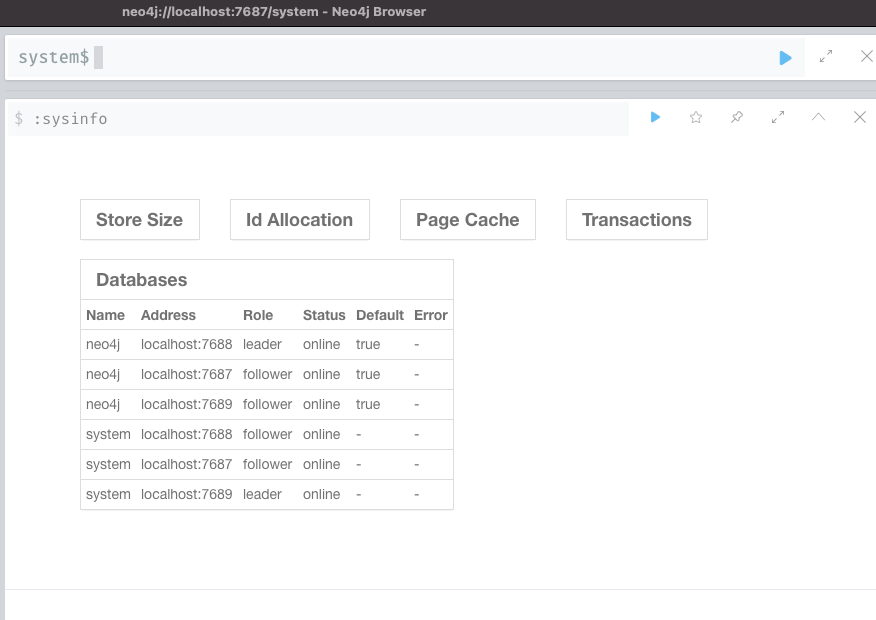
Task: Clear the editor using the X icon
Action: [x=866, y=57]
